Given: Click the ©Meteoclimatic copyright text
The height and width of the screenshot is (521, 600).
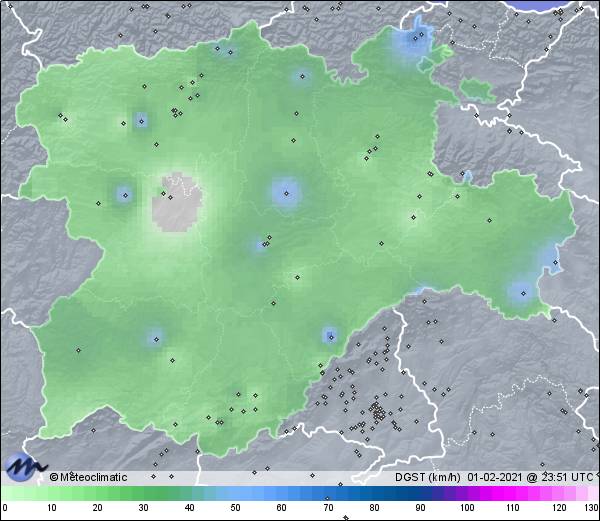Looking at the screenshot, I should pyautogui.click(x=88, y=477).
